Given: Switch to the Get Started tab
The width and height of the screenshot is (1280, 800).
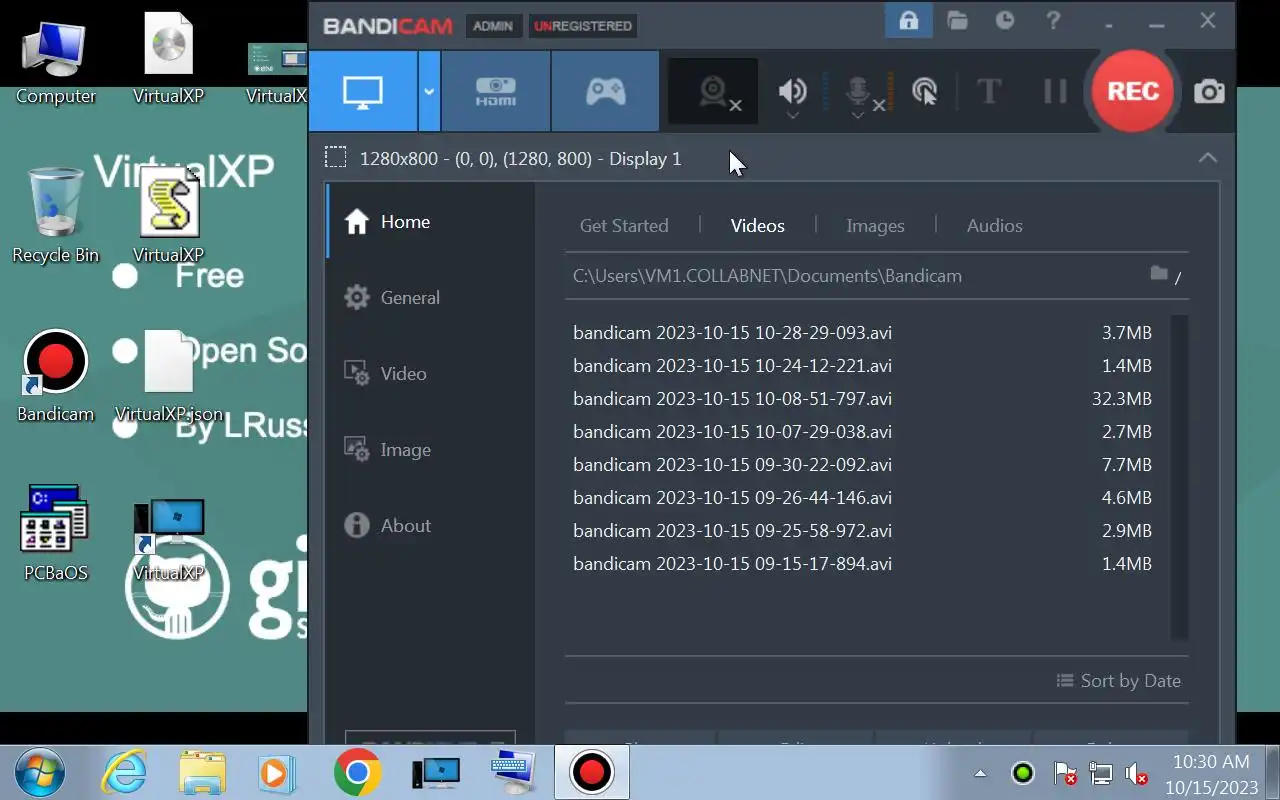Looking at the screenshot, I should coord(624,226).
